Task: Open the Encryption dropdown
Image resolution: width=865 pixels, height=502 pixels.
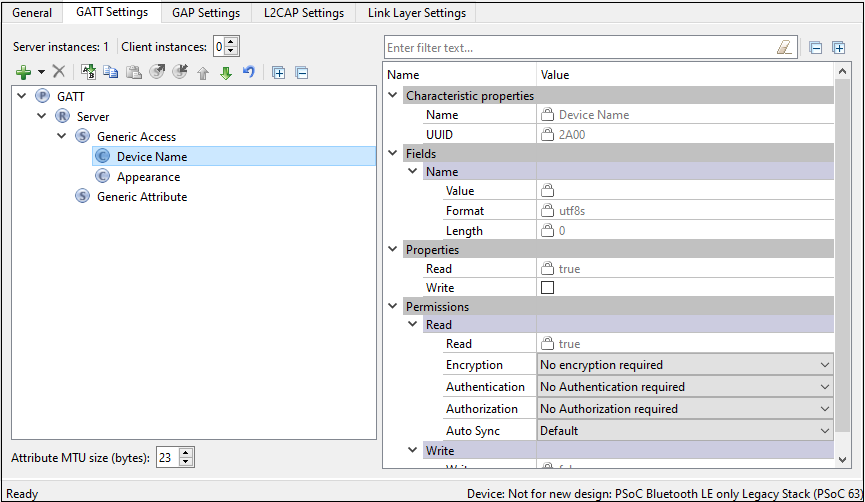Action: click(824, 365)
